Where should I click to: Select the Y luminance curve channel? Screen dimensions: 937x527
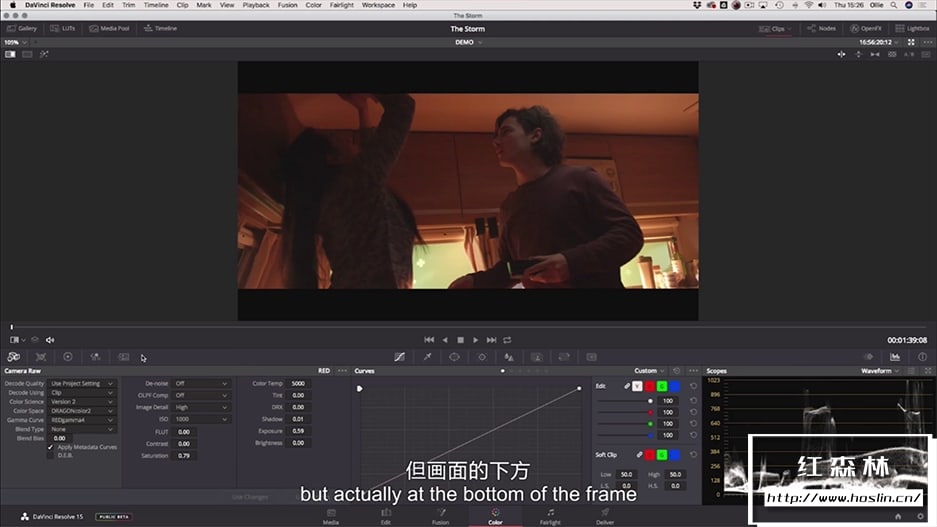pos(637,386)
